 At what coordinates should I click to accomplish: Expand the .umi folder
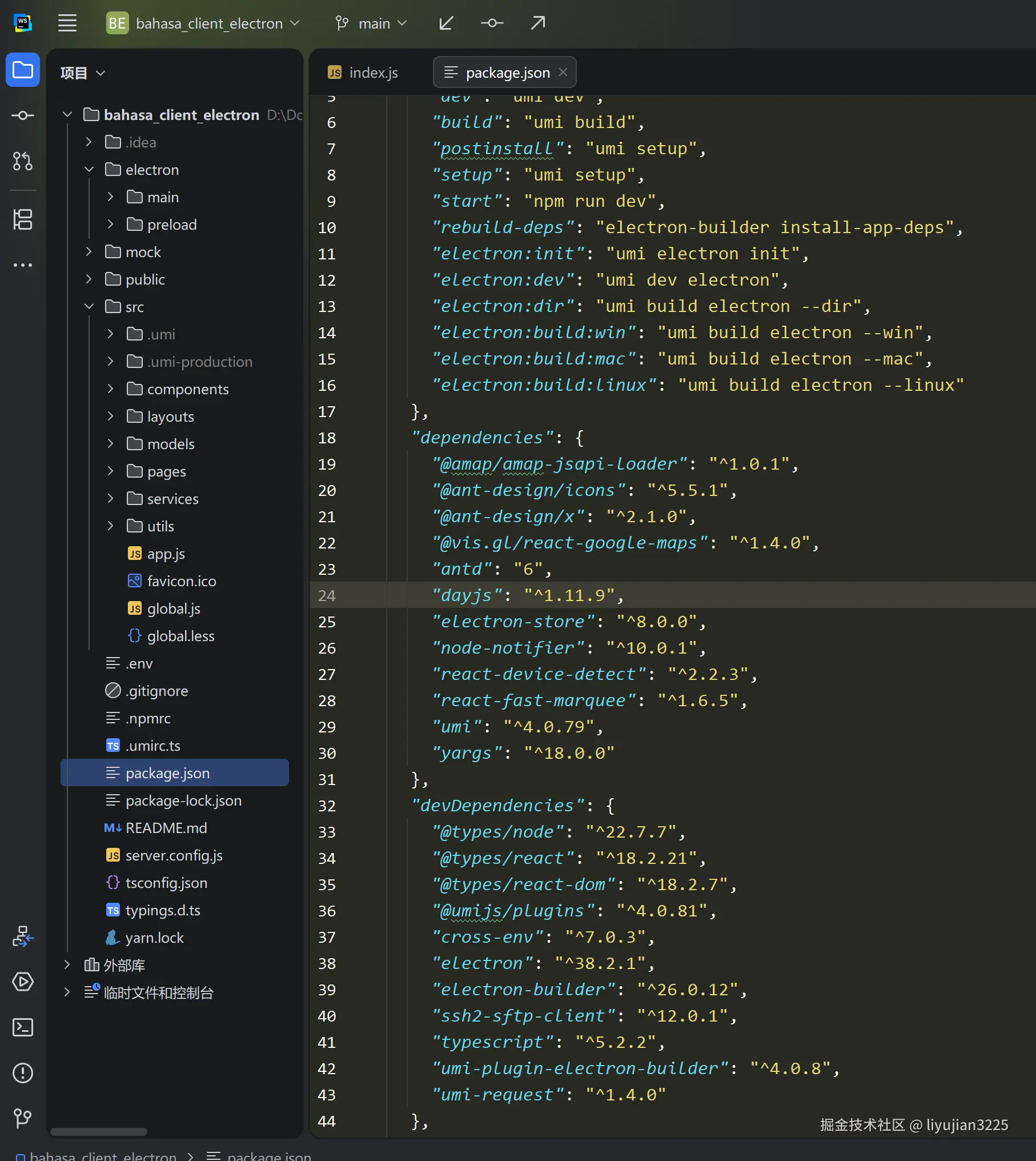[110, 334]
